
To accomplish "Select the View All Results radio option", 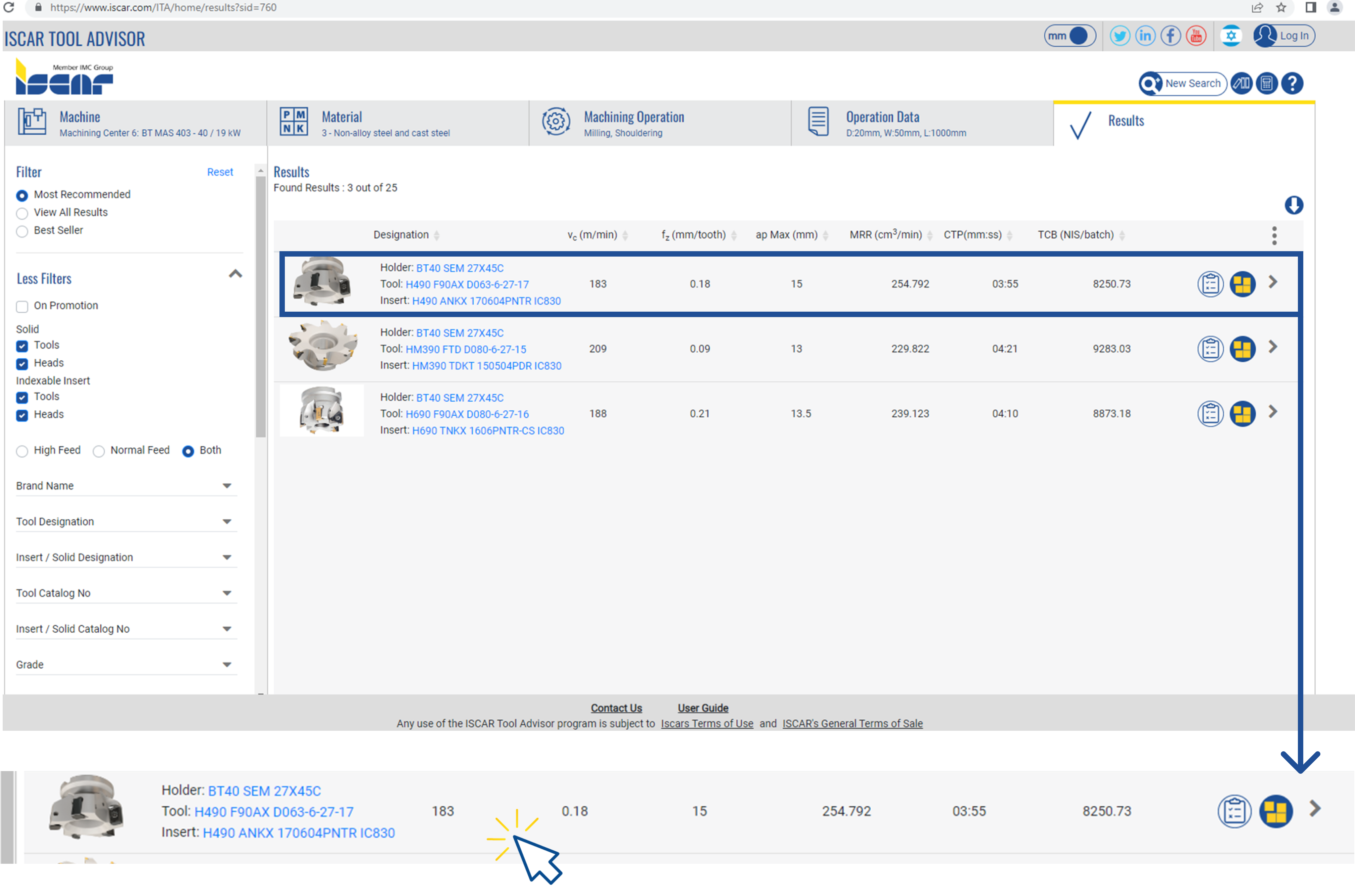I will (x=22, y=213).
